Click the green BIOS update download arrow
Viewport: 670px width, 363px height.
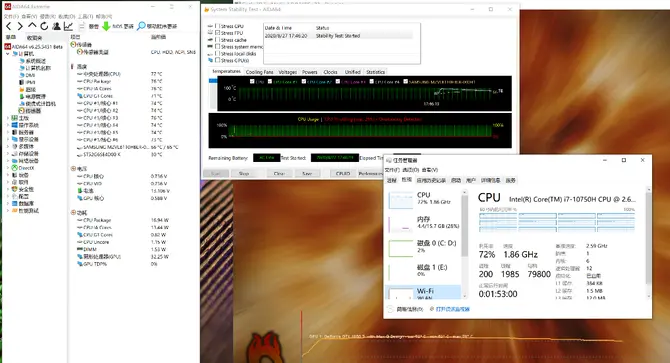(106, 26)
